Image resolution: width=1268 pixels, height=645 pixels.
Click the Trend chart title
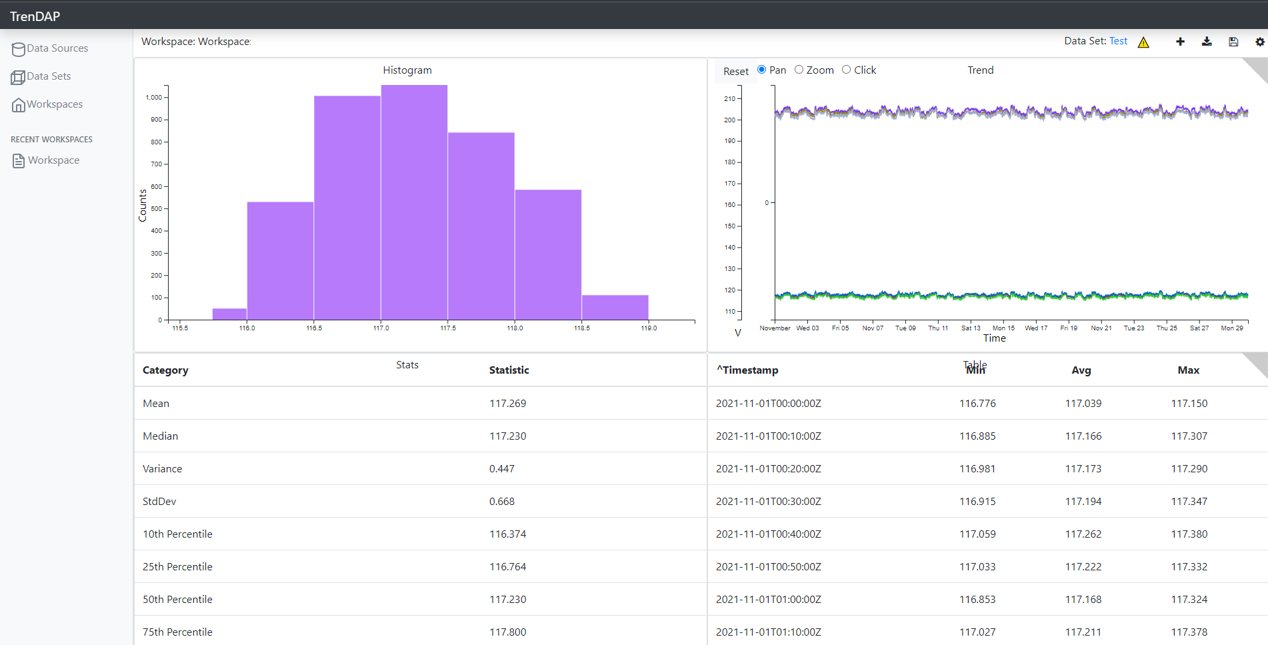[980, 70]
